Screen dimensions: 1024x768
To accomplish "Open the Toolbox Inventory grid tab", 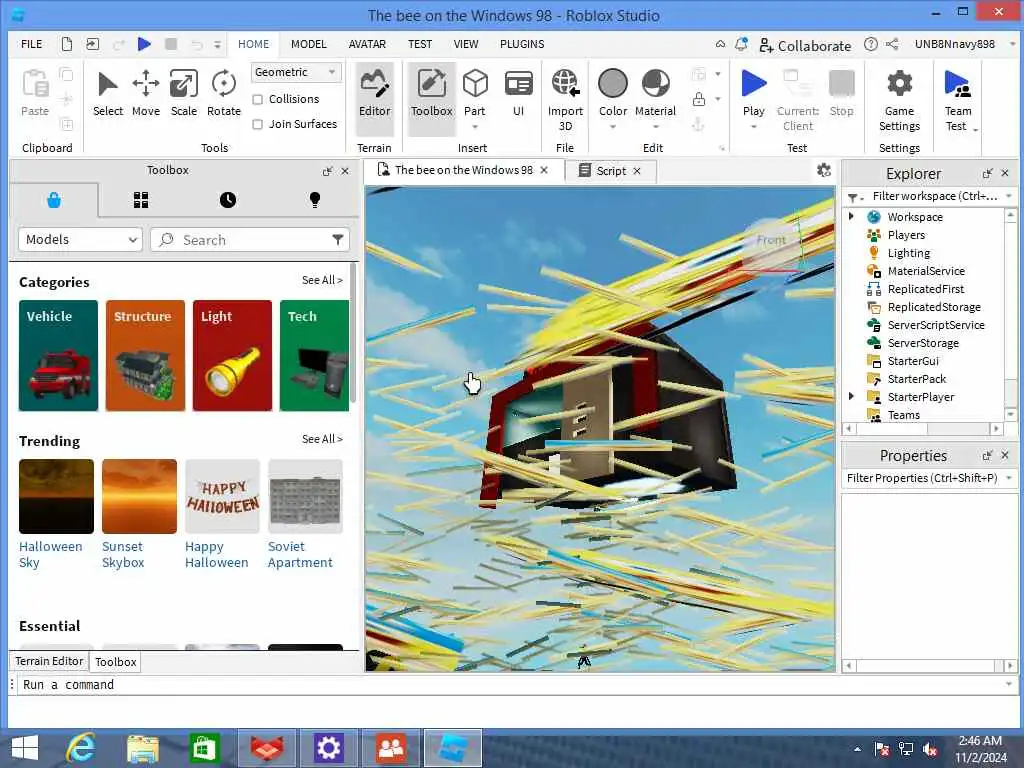I will tap(141, 200).
